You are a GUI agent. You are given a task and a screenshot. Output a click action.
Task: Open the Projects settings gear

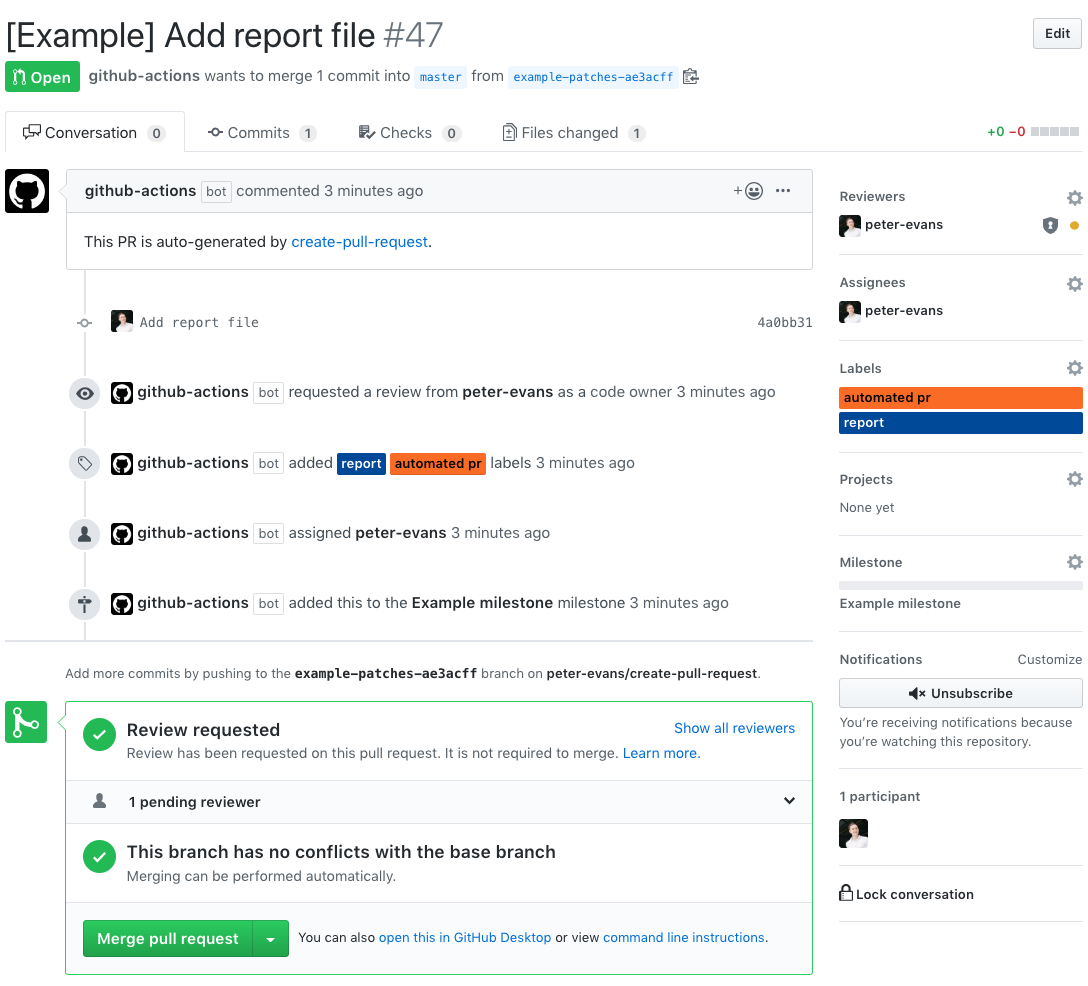[x=1074, y=479]
